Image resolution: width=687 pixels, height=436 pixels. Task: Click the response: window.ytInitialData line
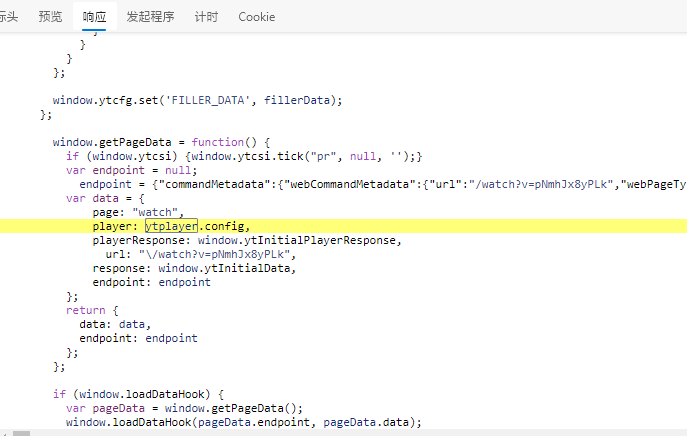195,269
